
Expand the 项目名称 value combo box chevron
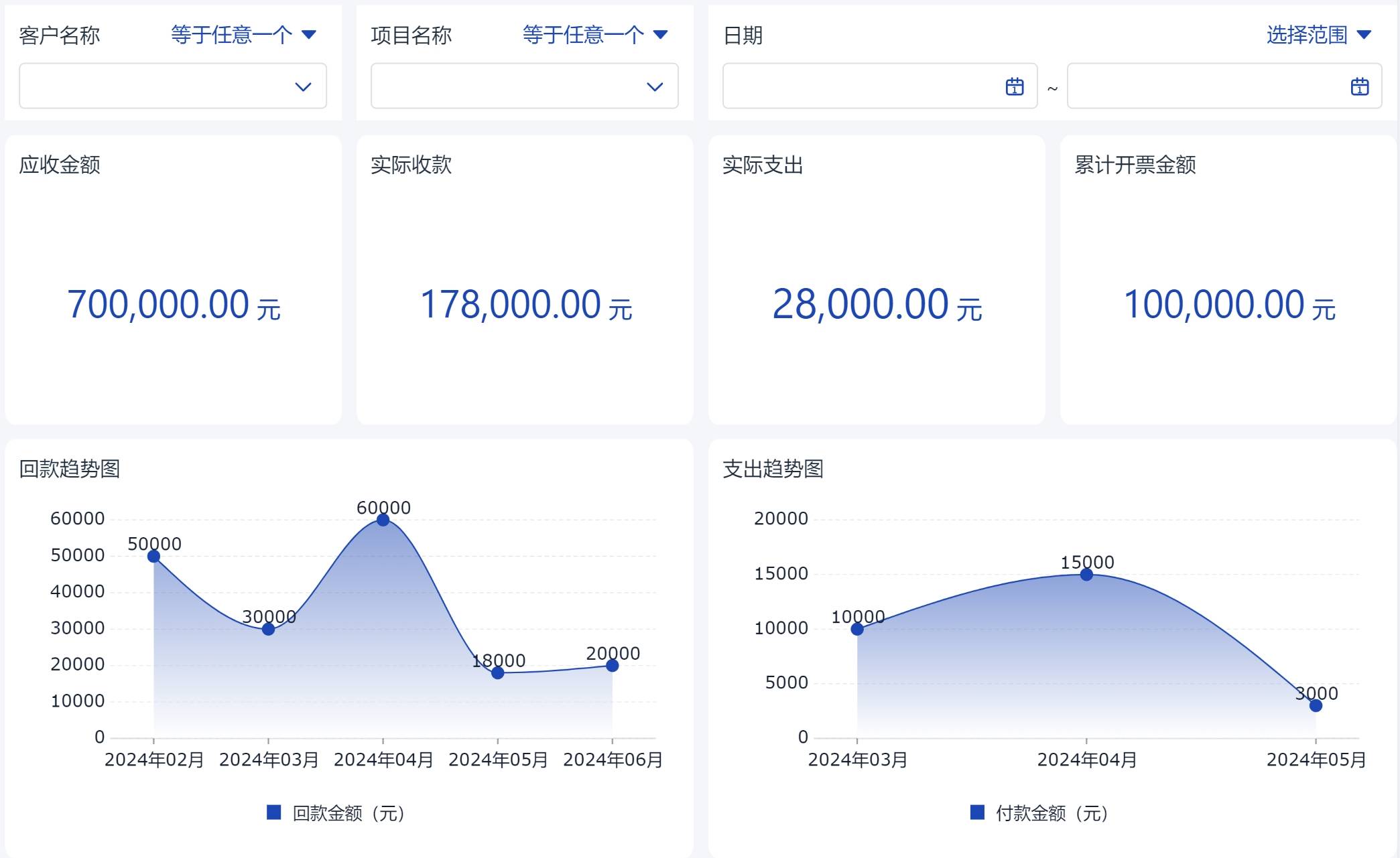coord(655,86)
